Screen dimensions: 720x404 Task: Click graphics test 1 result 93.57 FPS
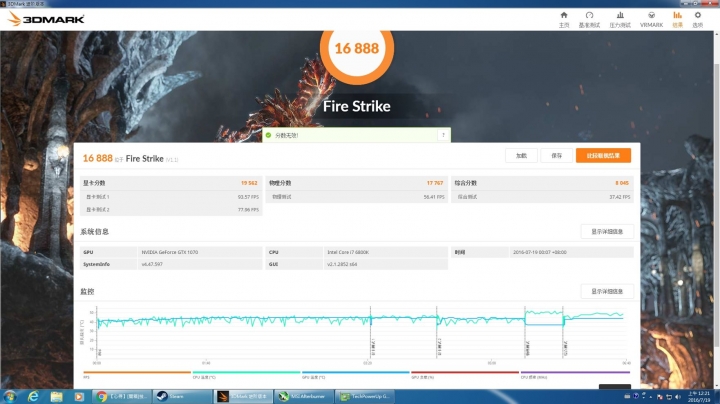[x=248, y=196]
